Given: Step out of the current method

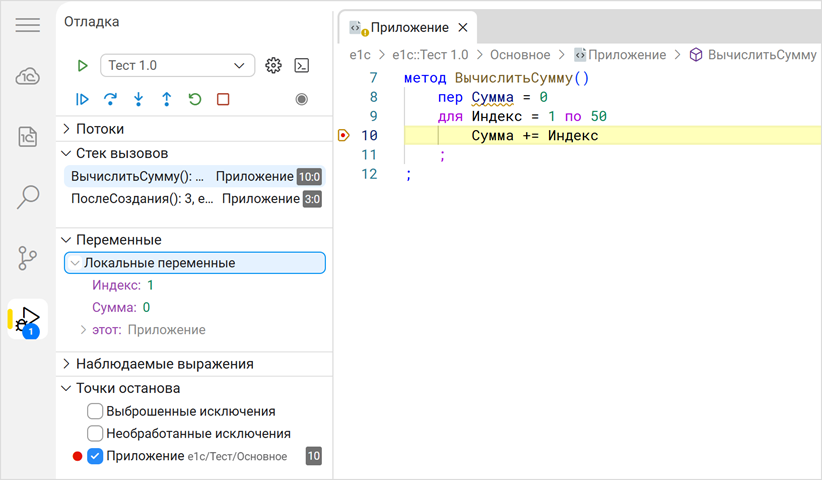Looking at the screenshot, I should pyautogui.click(x=167, y=99).
